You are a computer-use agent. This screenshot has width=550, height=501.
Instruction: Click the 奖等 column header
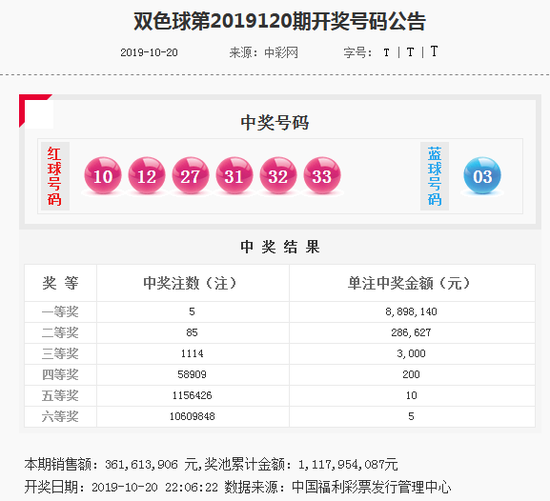(60, 283)
